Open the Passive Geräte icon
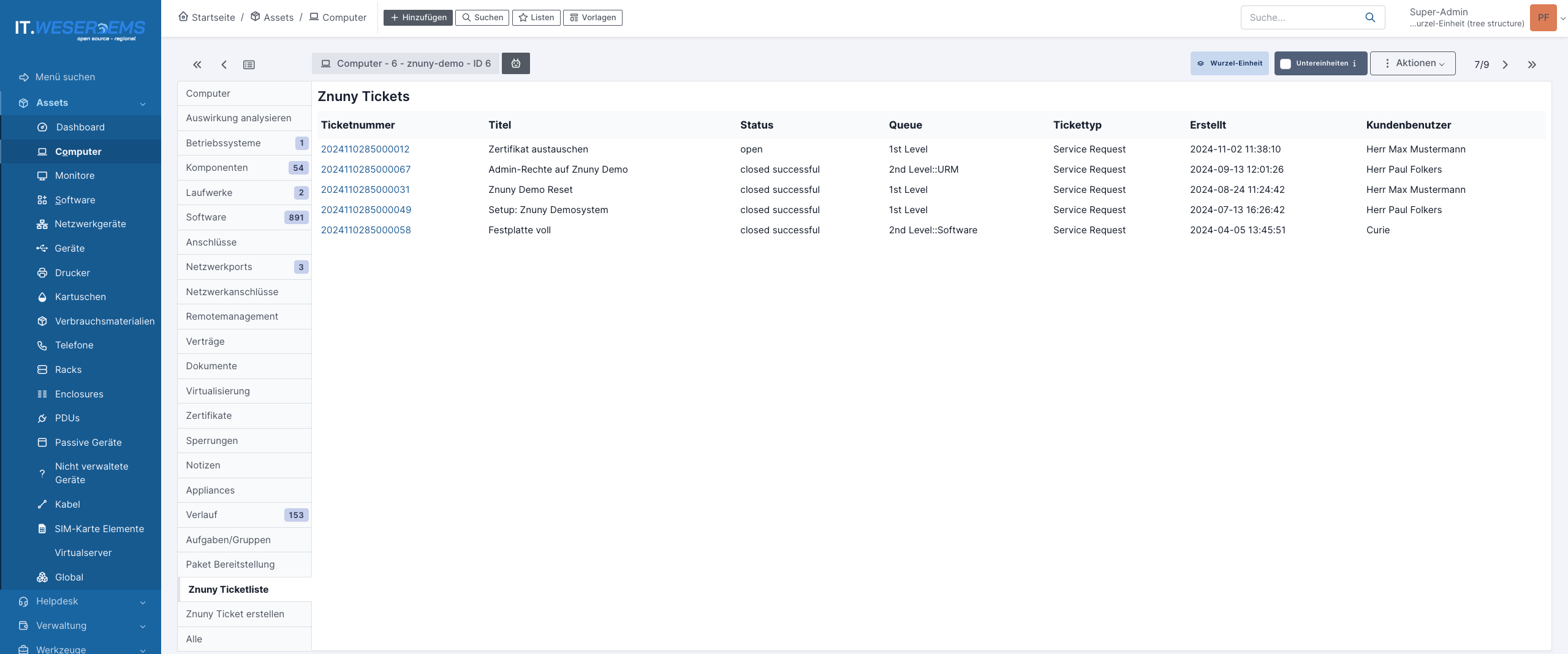 42,443
